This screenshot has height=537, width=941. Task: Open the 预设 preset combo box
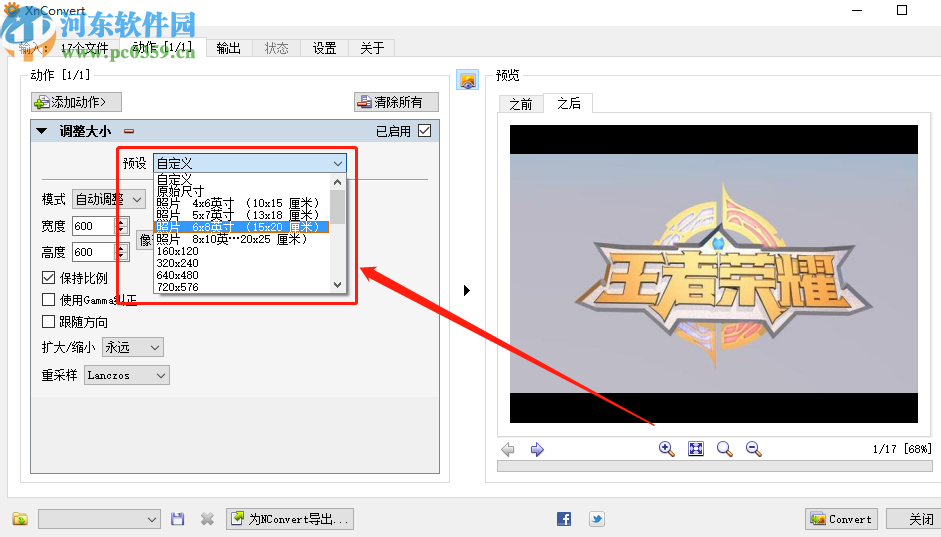click(250, 163)
